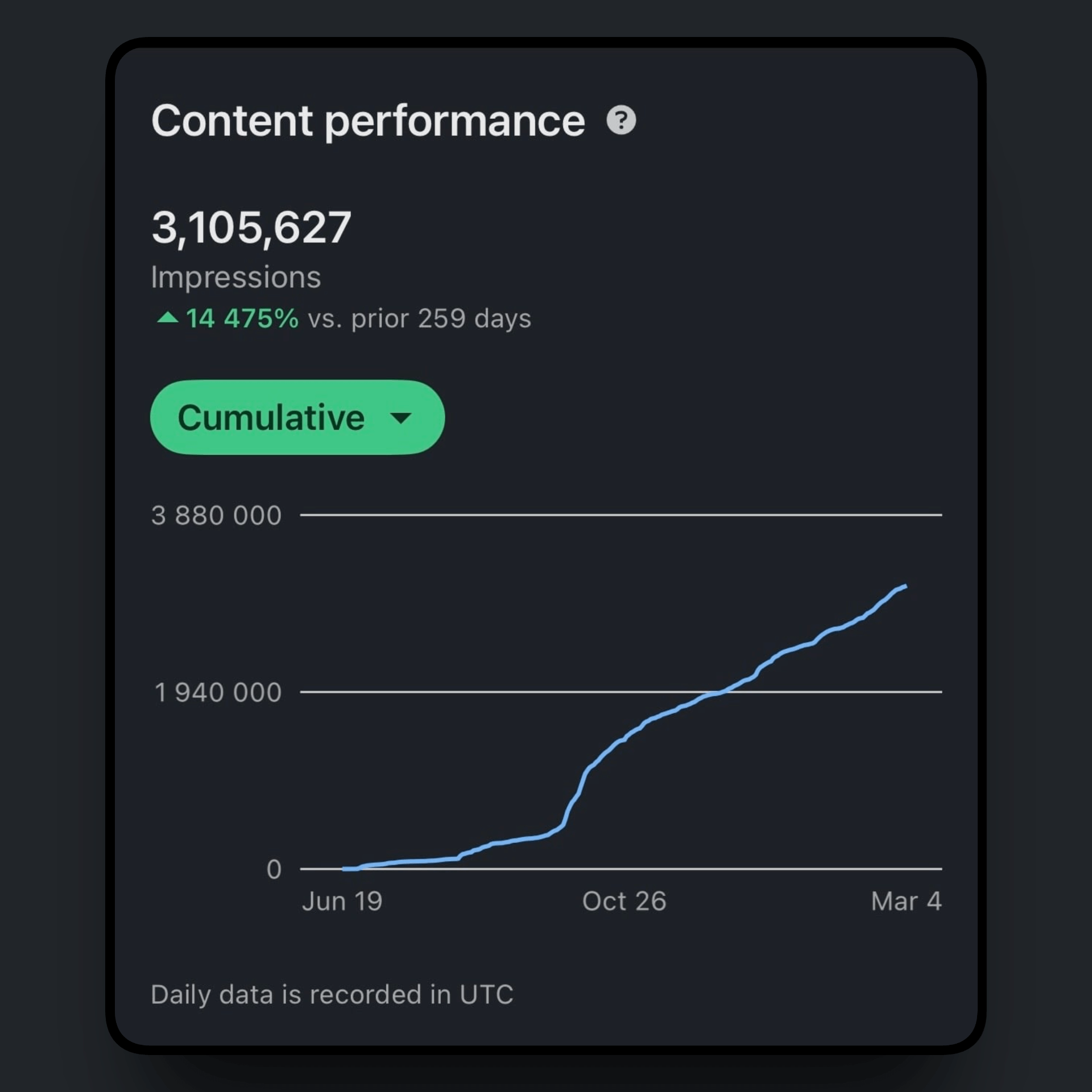Screen dimensions: 1092x1092
Task: Click the Mar 4 axis marker on the timeline
Action: coord(906,901)
